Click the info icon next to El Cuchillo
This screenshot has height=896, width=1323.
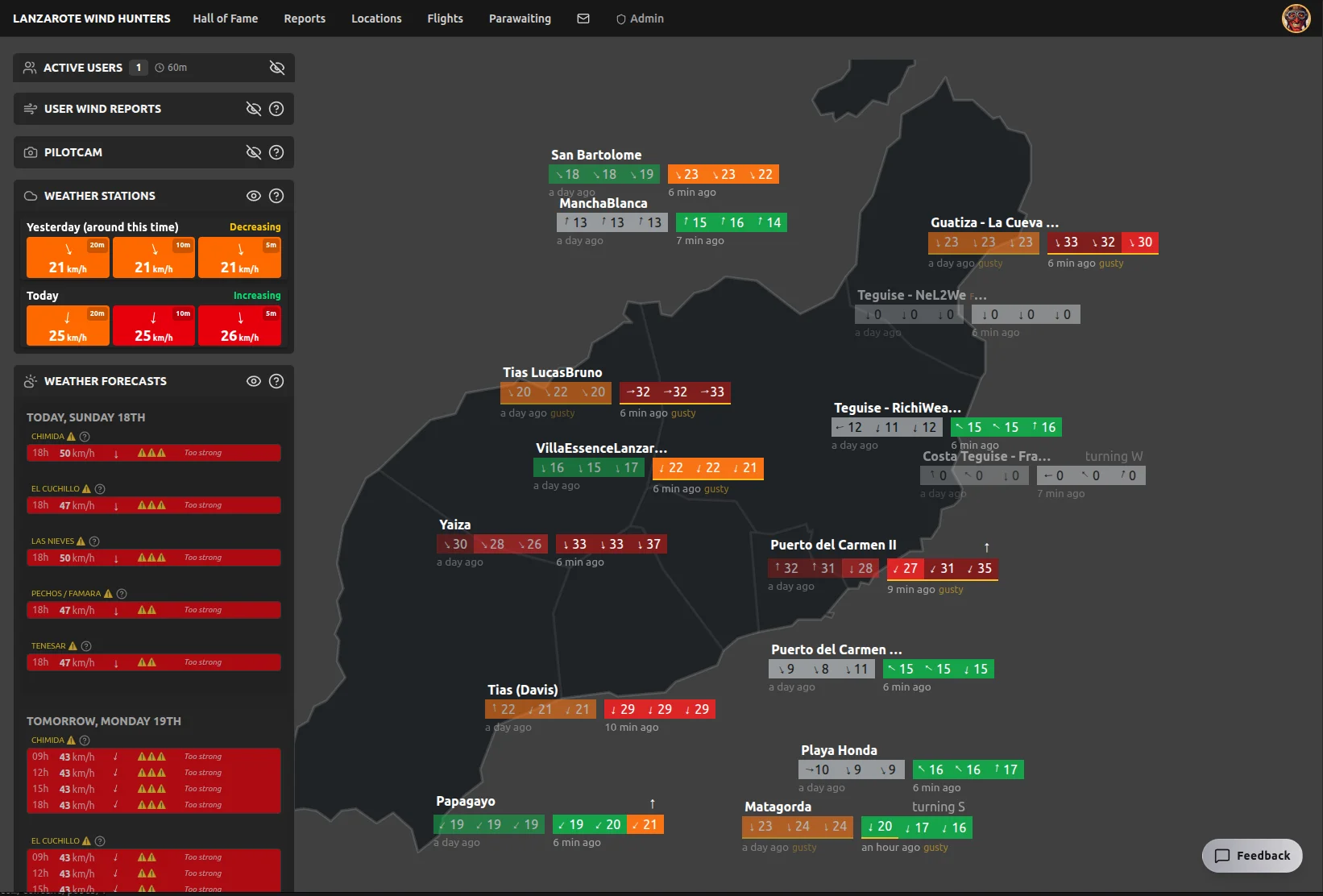coord(100,489)
